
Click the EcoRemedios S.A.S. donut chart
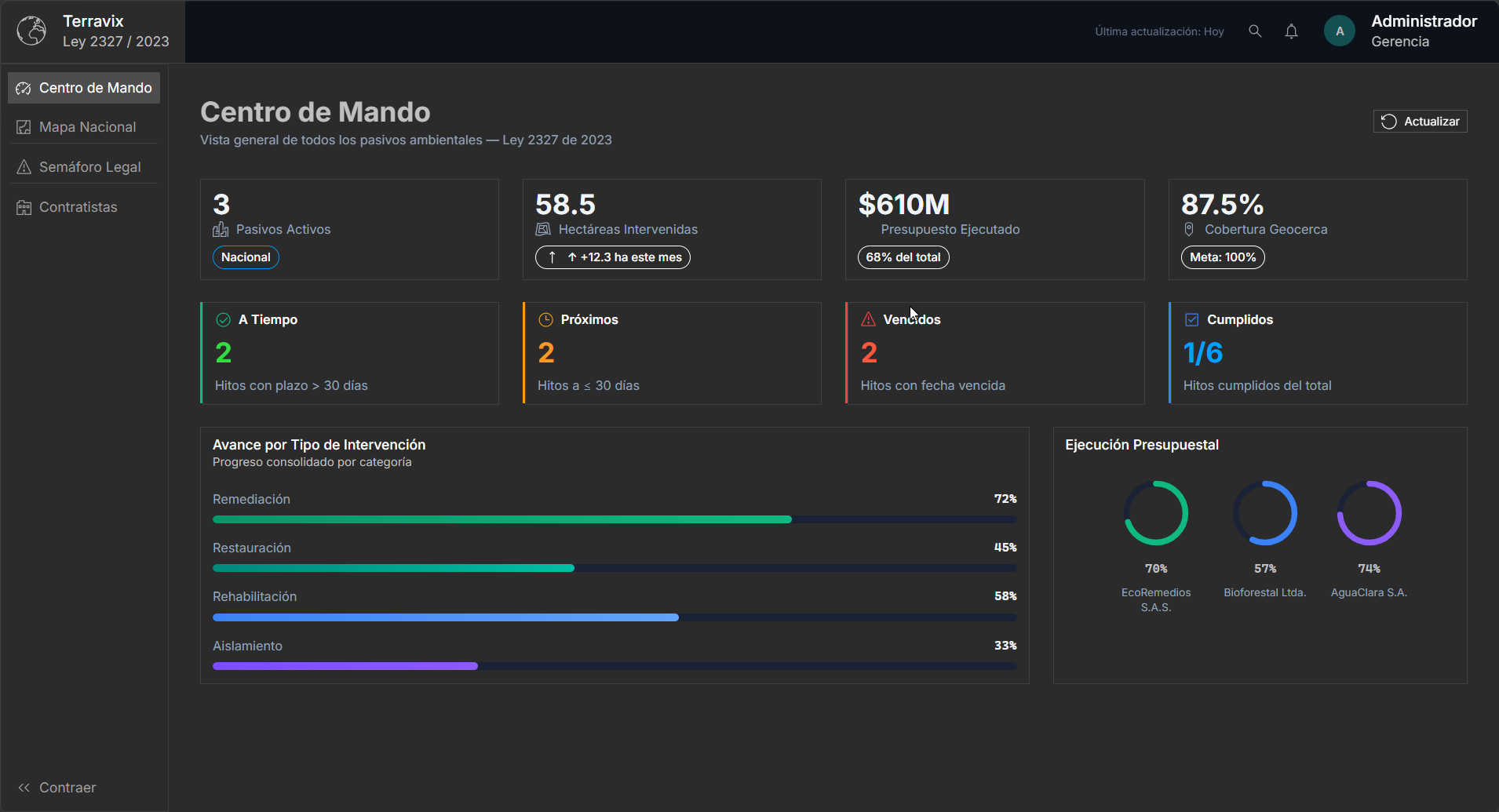[1155, 513]
